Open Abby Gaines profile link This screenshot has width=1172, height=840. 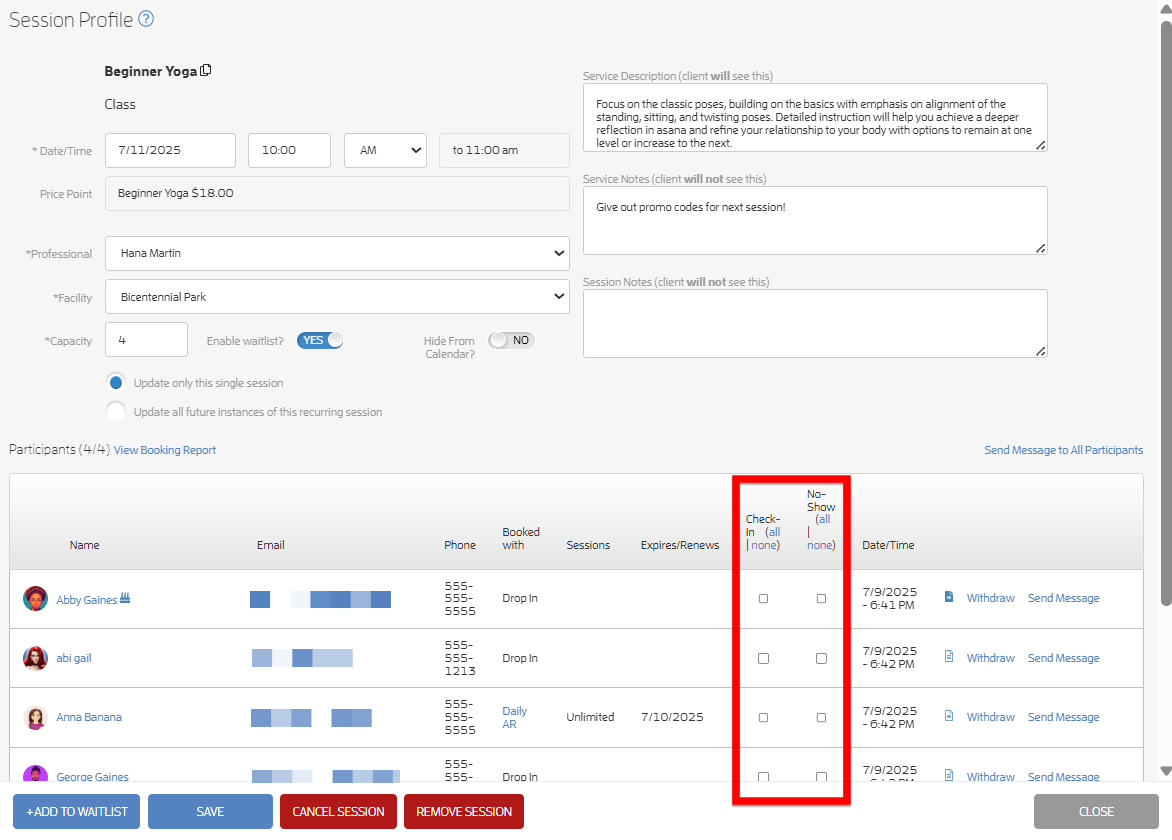tap(87, 600)
